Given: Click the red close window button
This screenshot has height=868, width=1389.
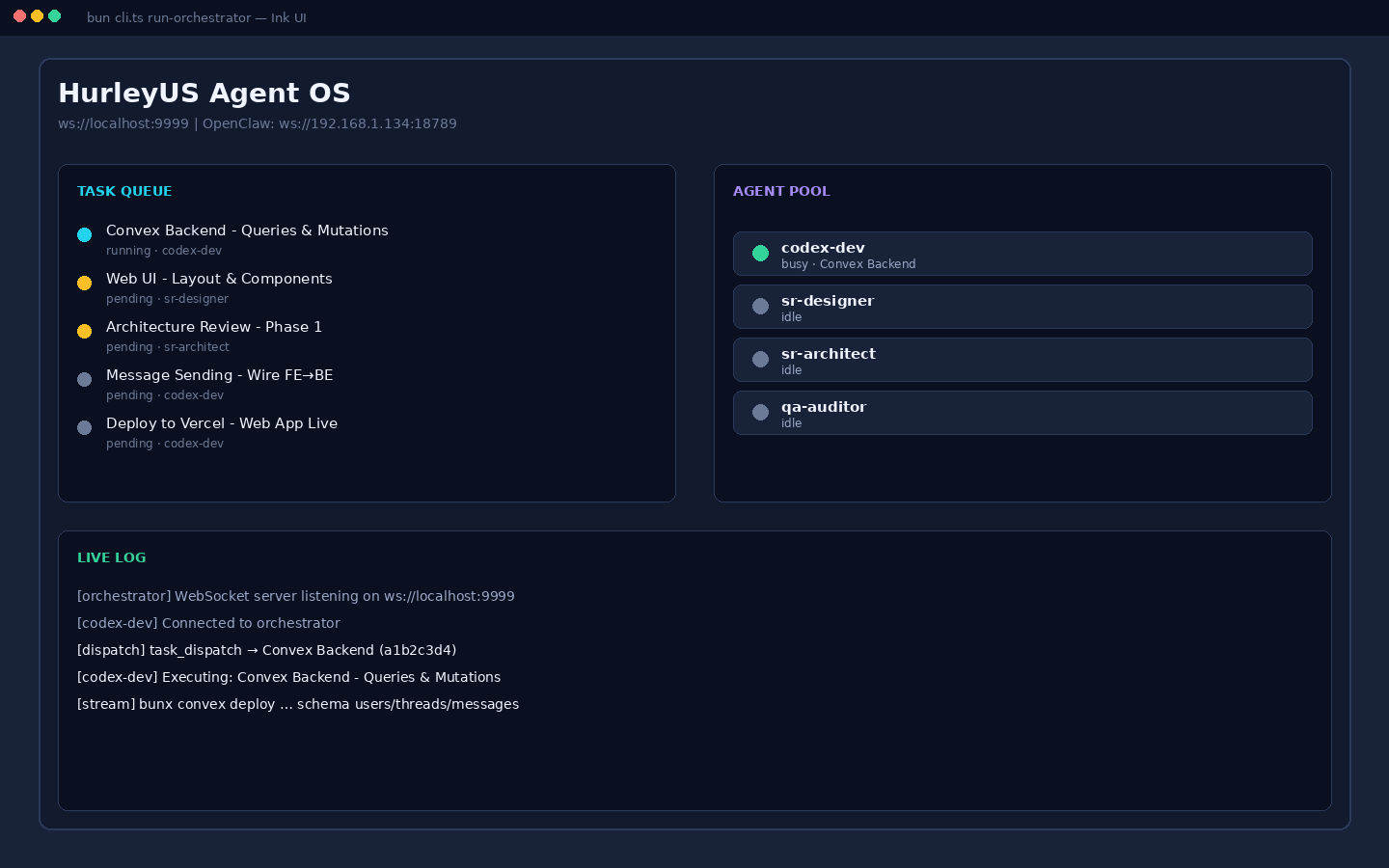Looking at the screenshot, I should [19, 16].
